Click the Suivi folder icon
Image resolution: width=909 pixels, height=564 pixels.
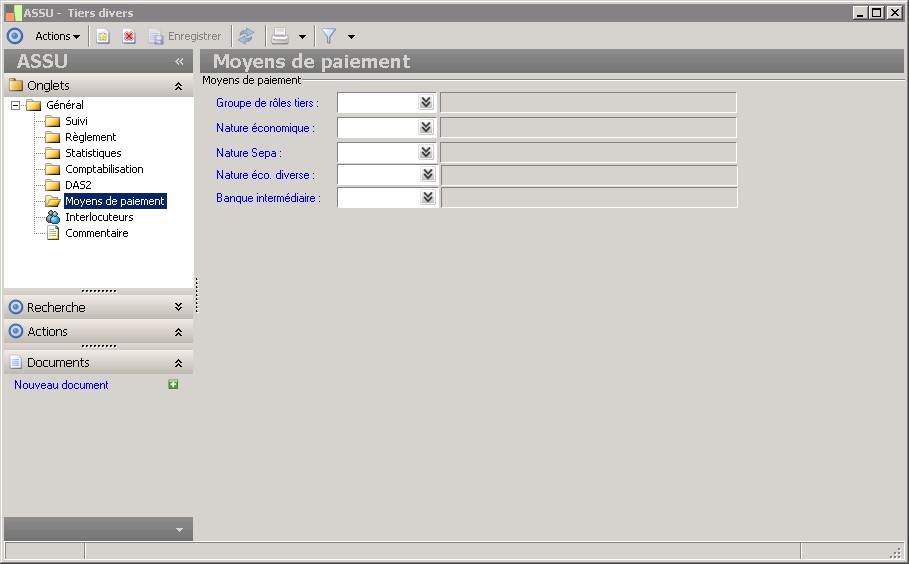tap(53, 121)
